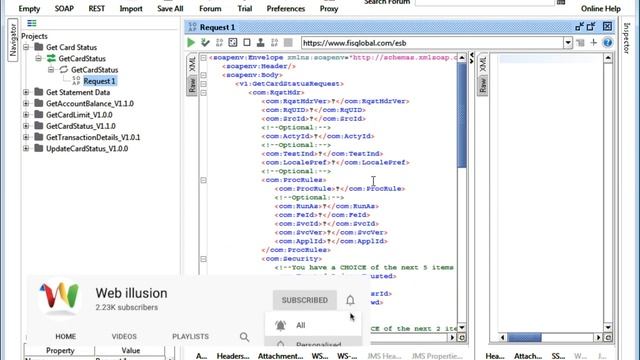
Task: Click into the endpoint URL field
Action: point(432,42)
